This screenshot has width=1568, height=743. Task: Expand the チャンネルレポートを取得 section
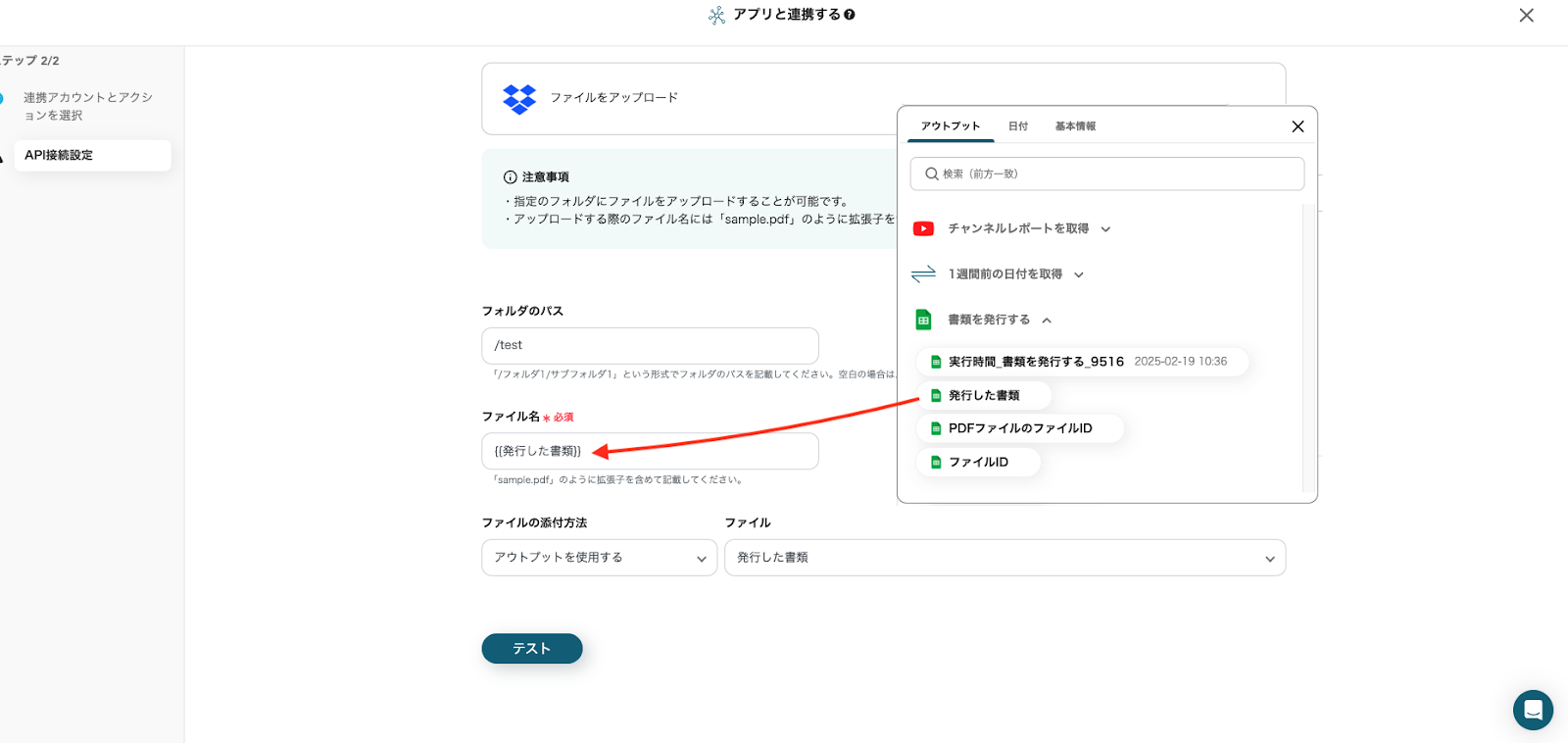click(1105, 229)
